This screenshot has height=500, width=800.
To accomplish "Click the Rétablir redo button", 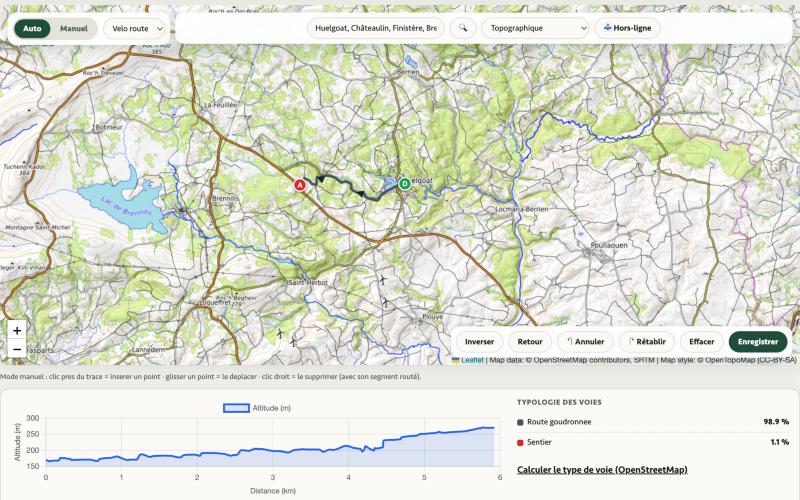I will pyautogui.click(x=646, y=342).
